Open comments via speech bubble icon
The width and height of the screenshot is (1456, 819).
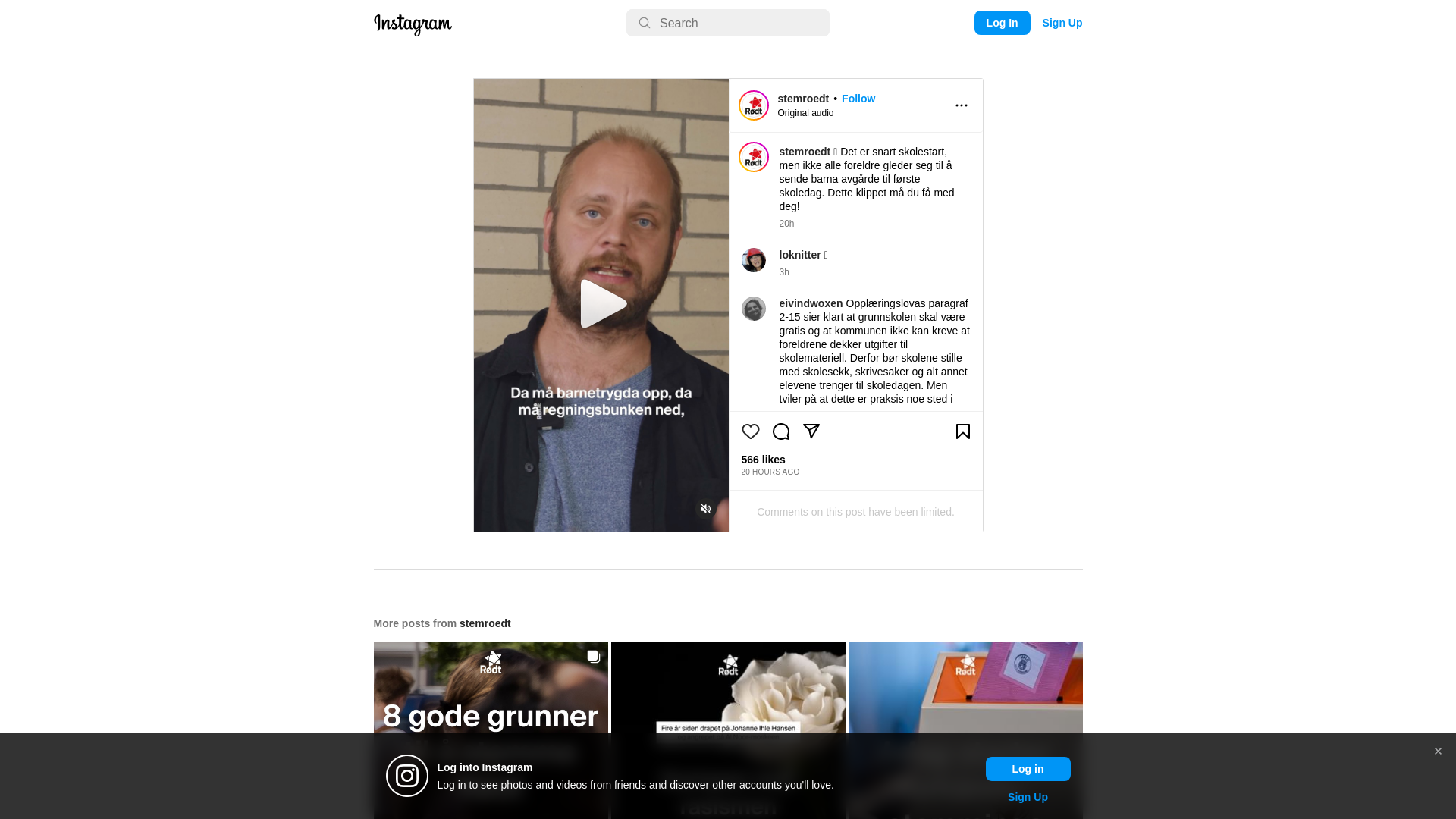[x=780, y=431]
